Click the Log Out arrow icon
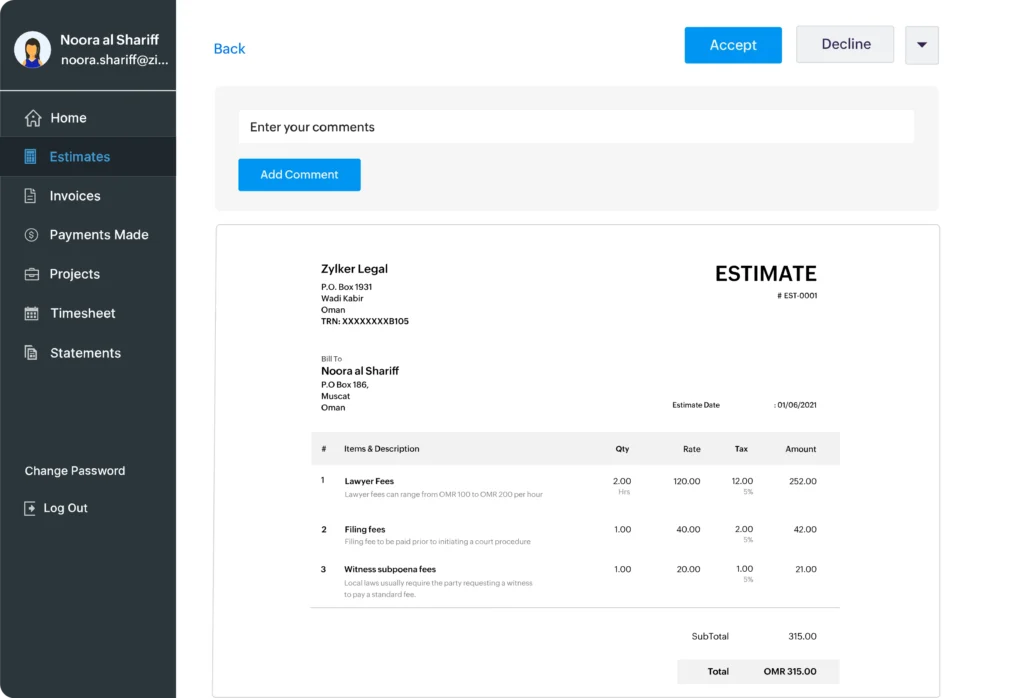The width and height of the screenshot is (1024, 698). point(30,508)
